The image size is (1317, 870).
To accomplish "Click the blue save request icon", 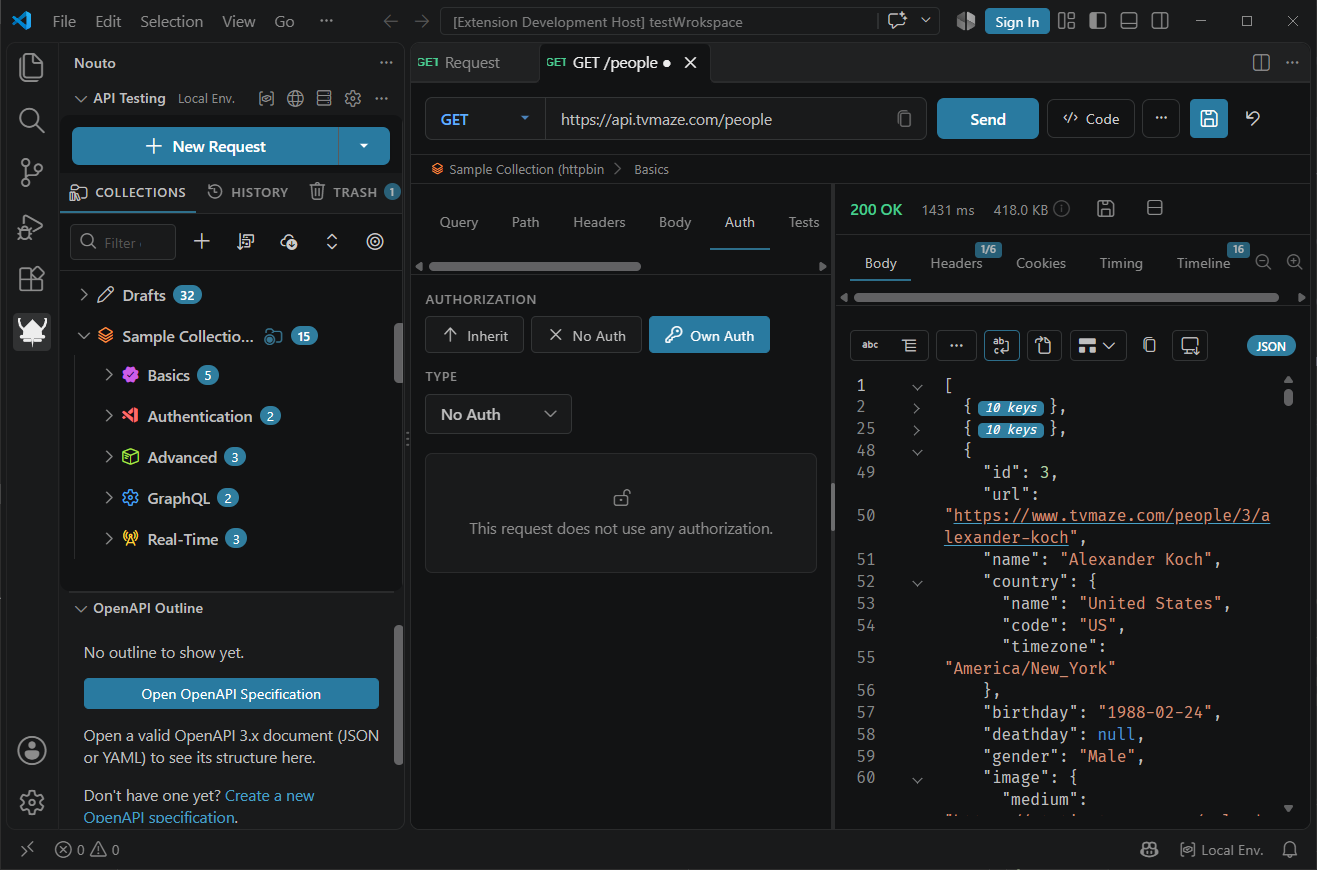I will pyautogui.click(x=1209, y=119).
